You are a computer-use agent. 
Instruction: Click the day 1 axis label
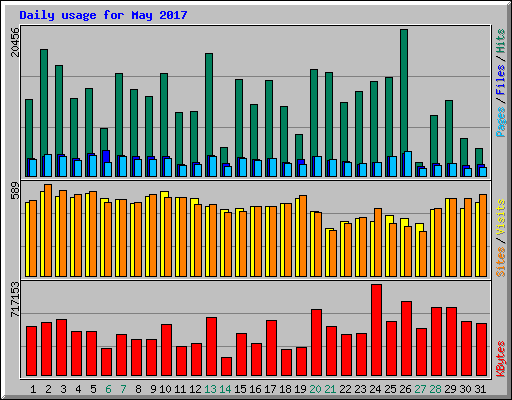pos(33,389)
